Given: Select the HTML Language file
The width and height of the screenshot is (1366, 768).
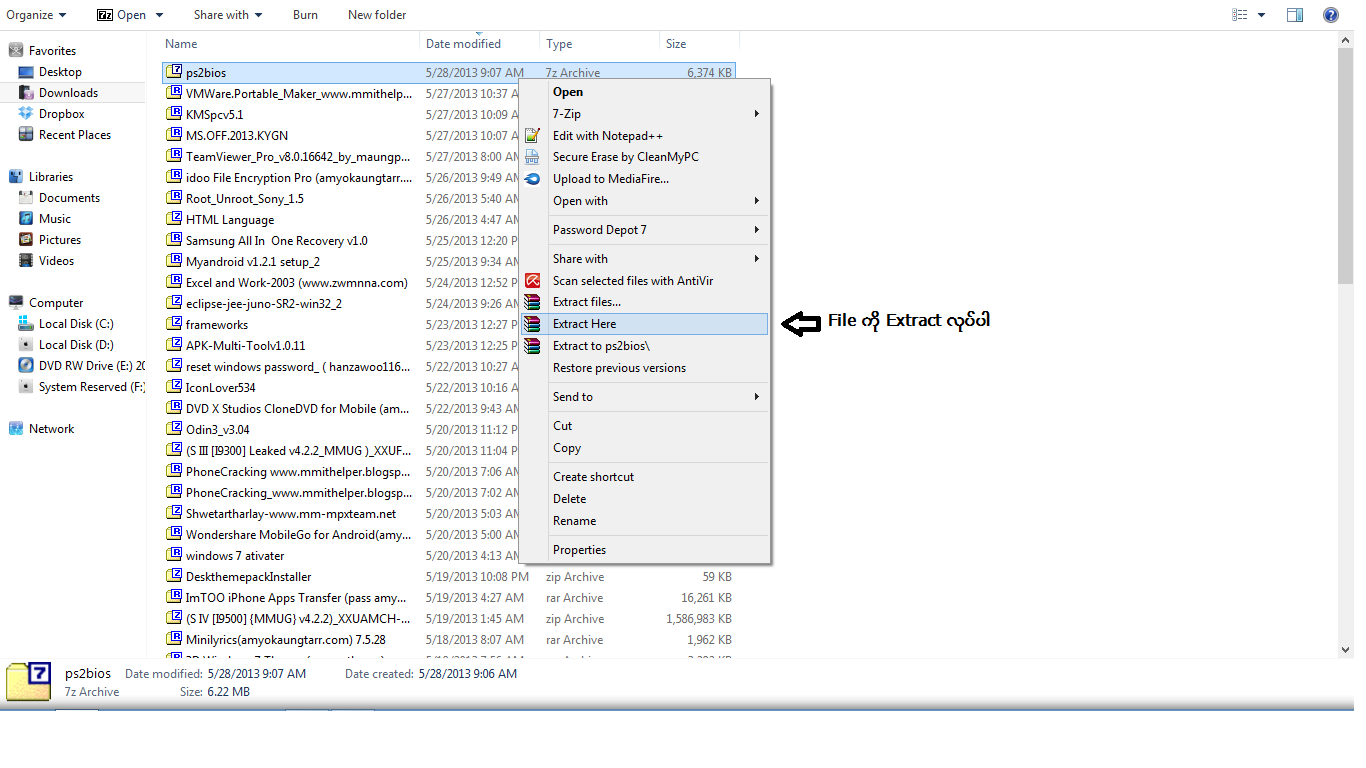Looking at the screenshot, I should coord(230,220).
